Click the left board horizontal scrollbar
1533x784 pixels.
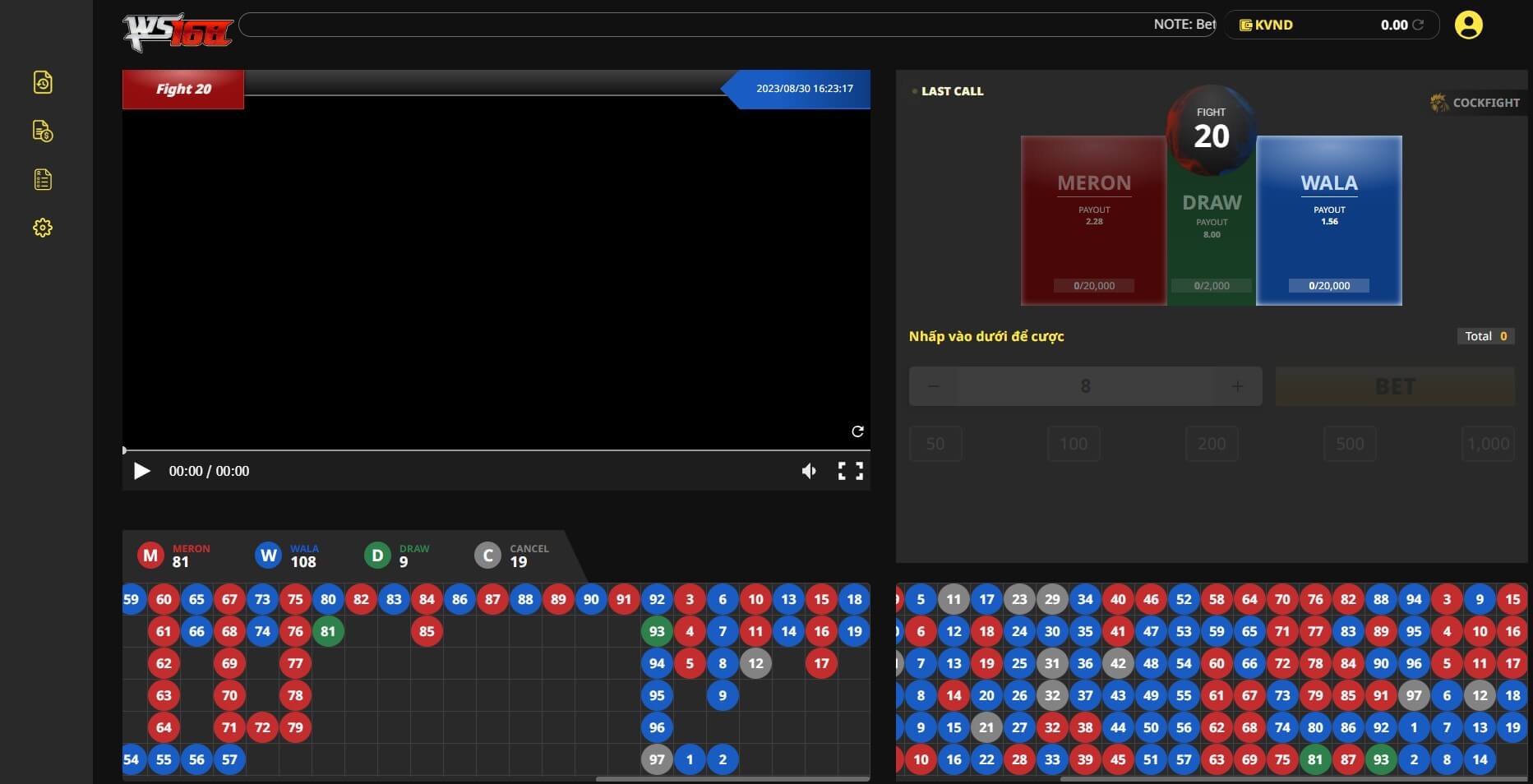point(732,778)
